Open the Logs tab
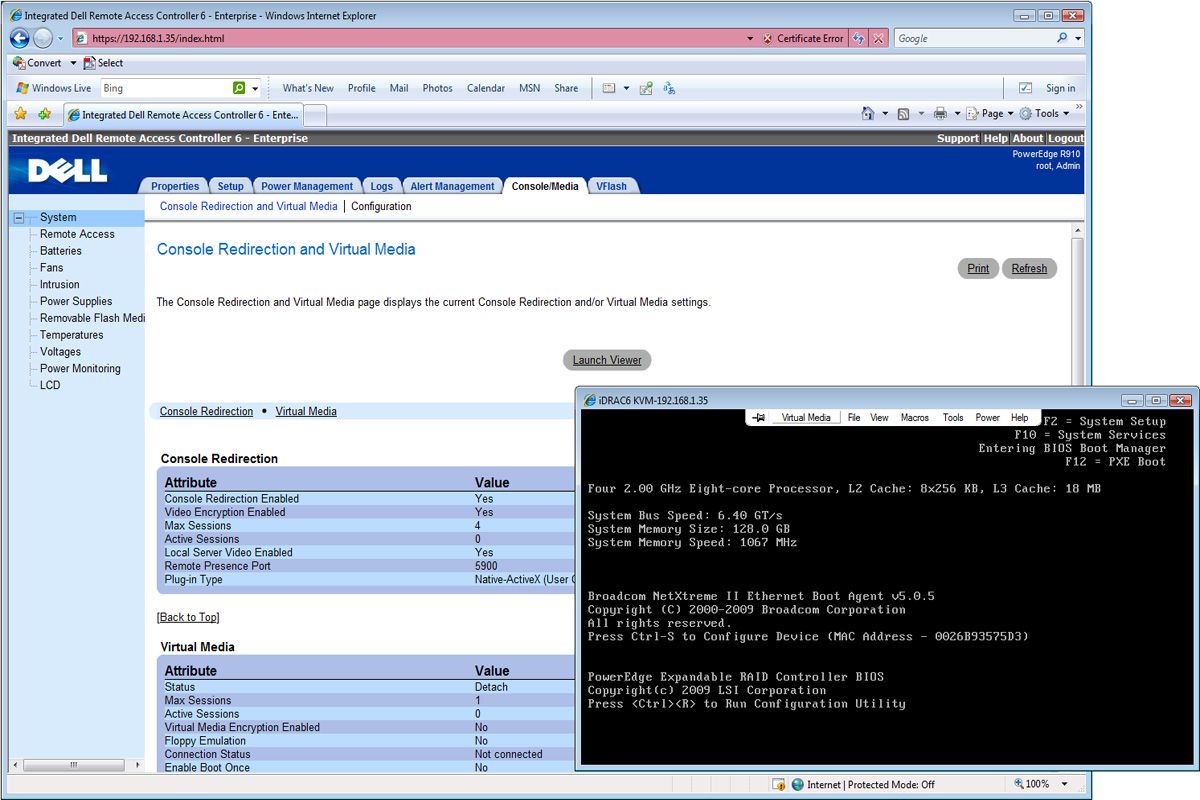Viewport: 1200px width, 800px height. [x=381, y=186]
